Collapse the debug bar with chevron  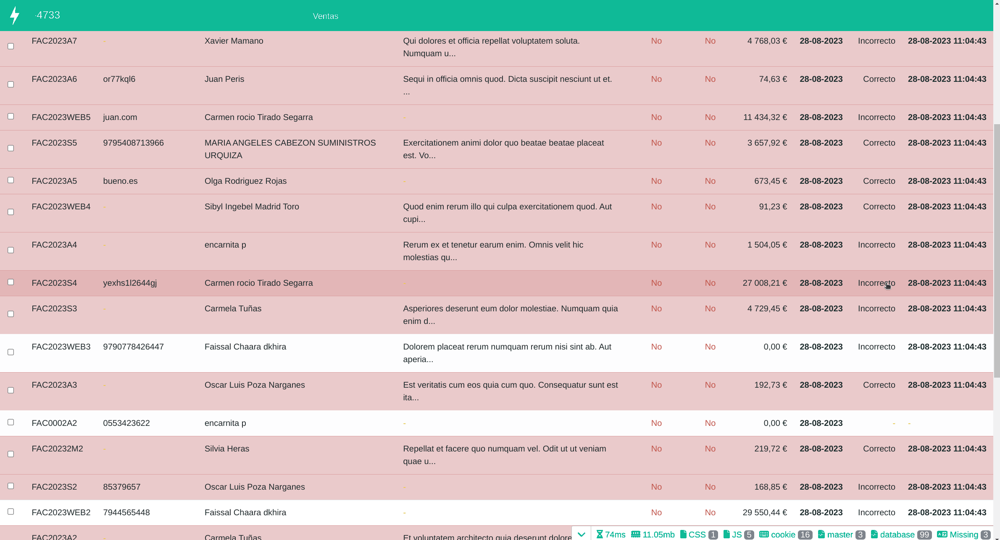pyautogui.click(x=581, y=534)
